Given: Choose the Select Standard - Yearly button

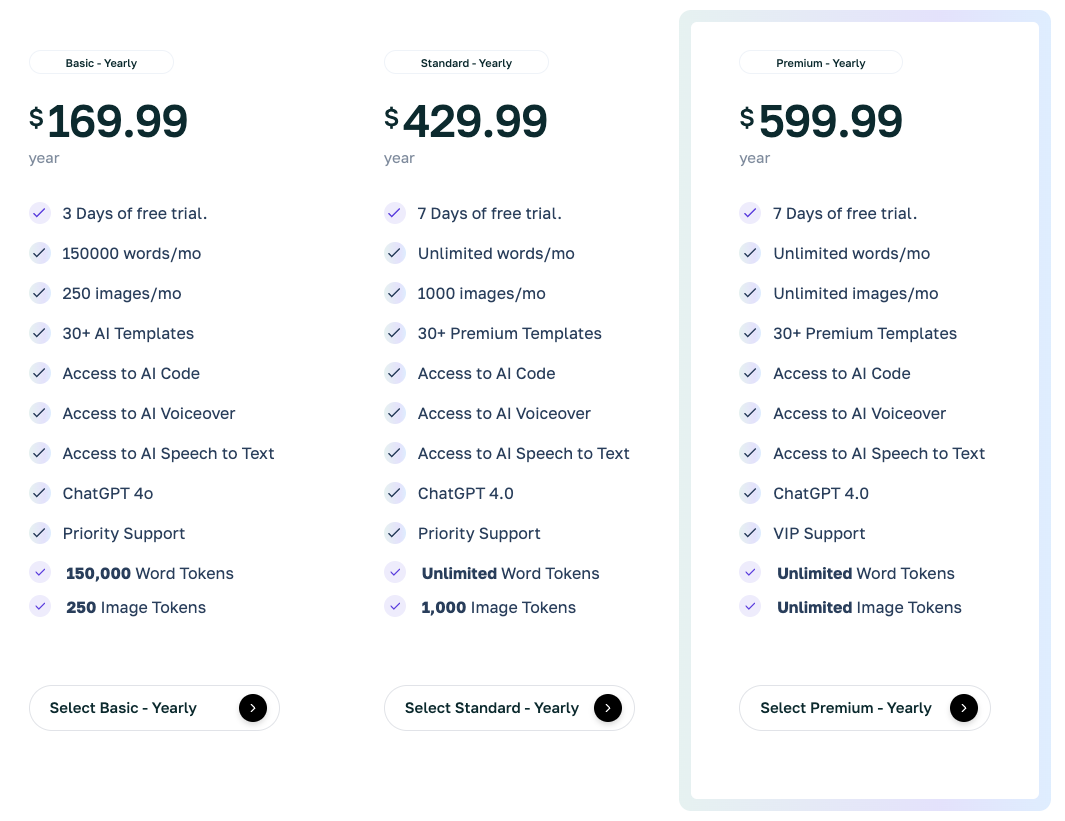Looking at the screenshot, I should pyautogui.click(x=492, y=708).
